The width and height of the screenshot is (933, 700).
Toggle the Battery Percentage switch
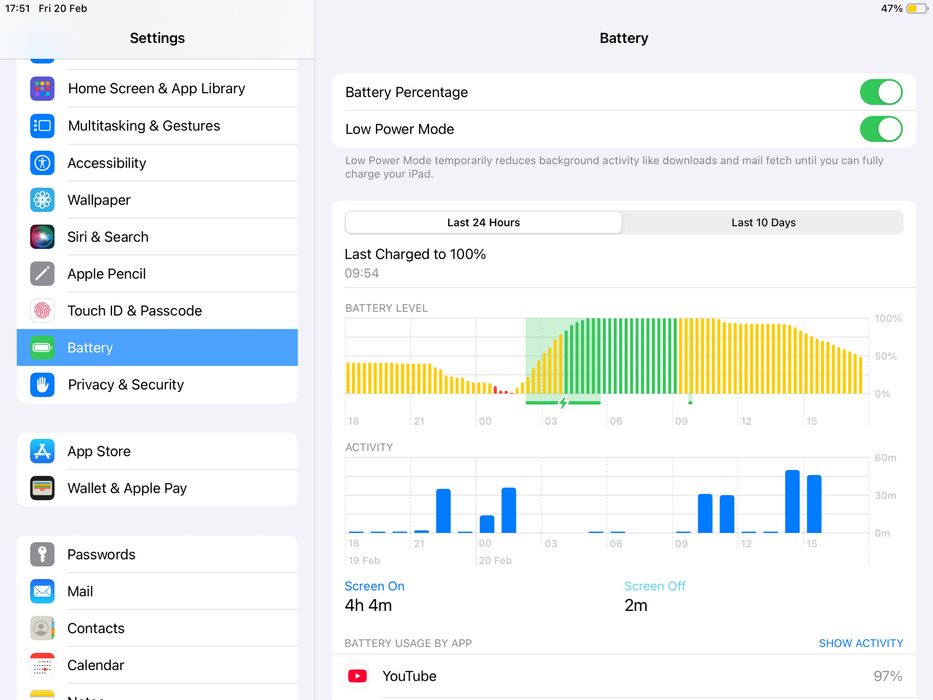[x=881, y=92]
